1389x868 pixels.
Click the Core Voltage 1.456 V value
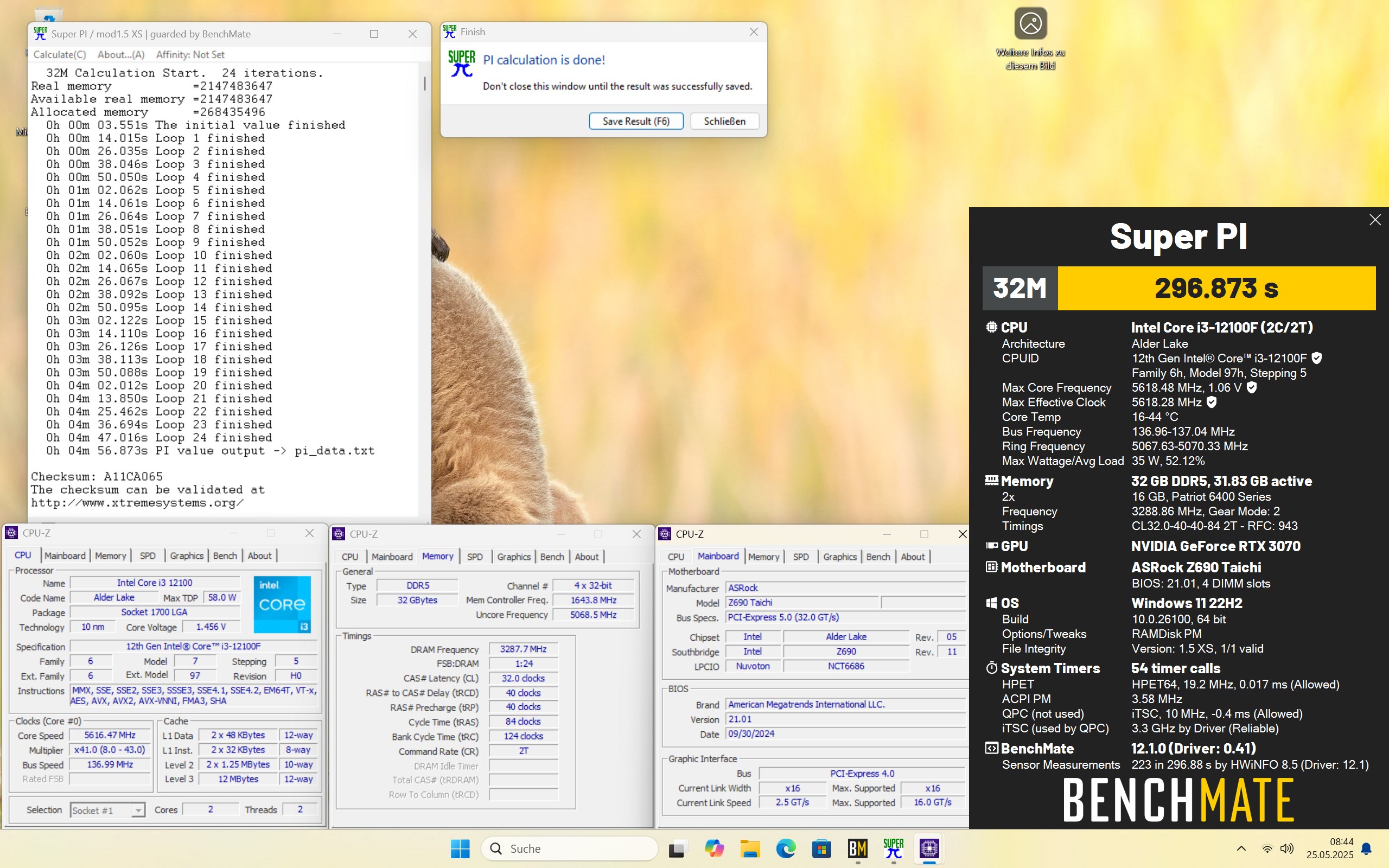click(211, 627)
